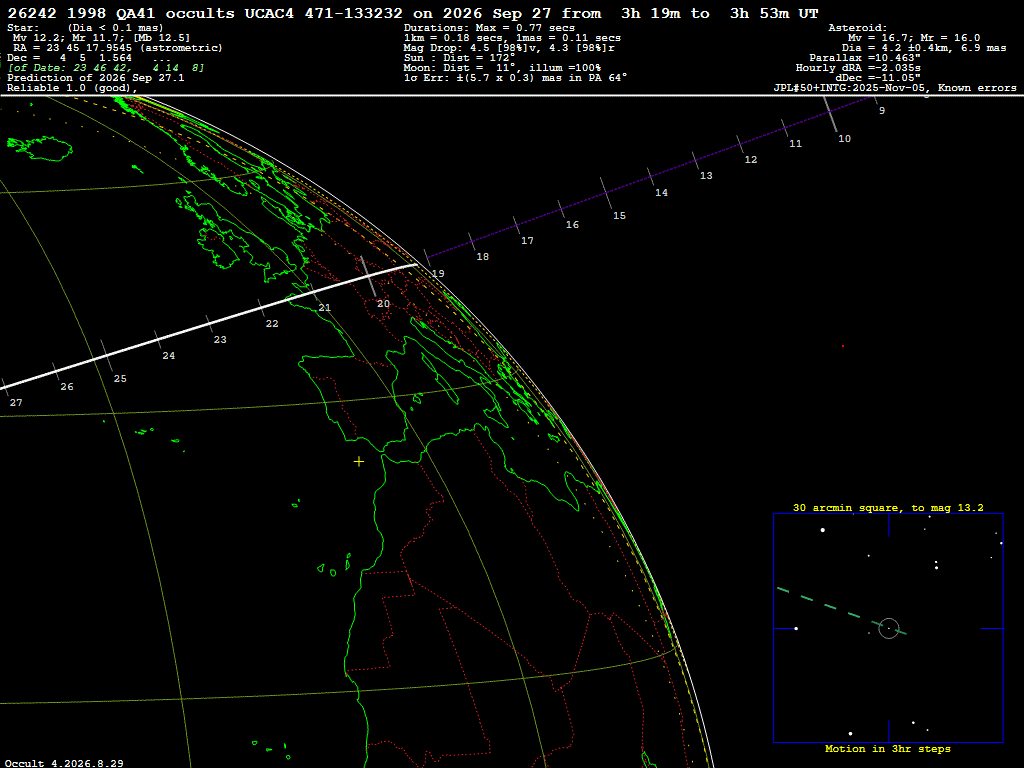Click the small red dot right of the globe
1024x768 pixels.
tap(843, 346)
